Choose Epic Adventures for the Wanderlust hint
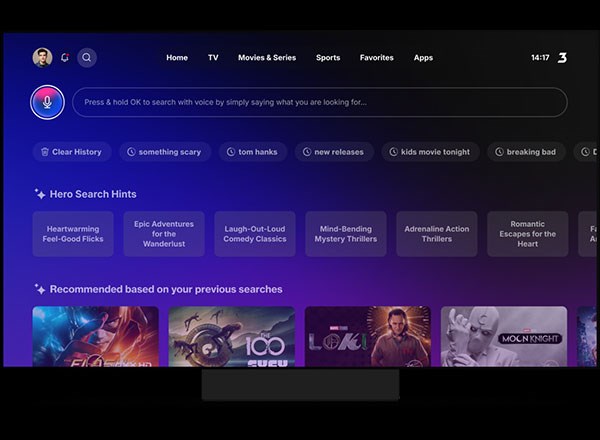 point(164,234)
